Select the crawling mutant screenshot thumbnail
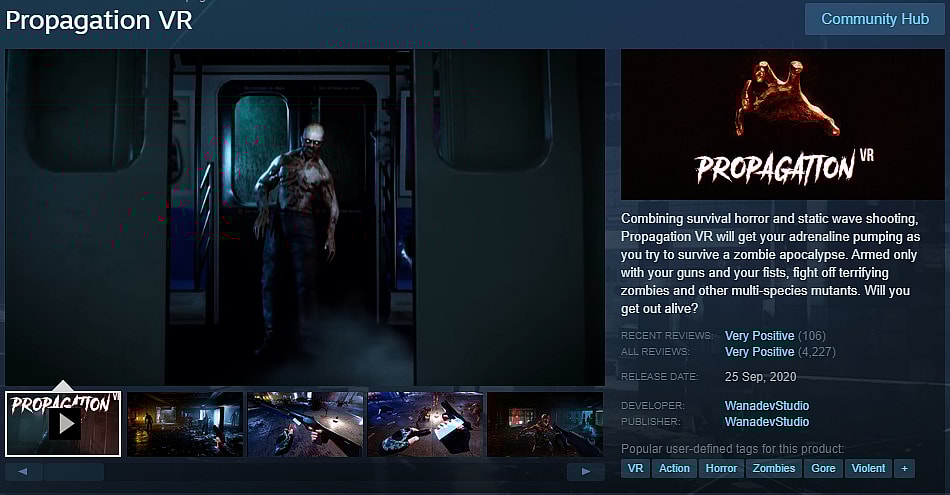The image size is (950, 495). (545, 424)
